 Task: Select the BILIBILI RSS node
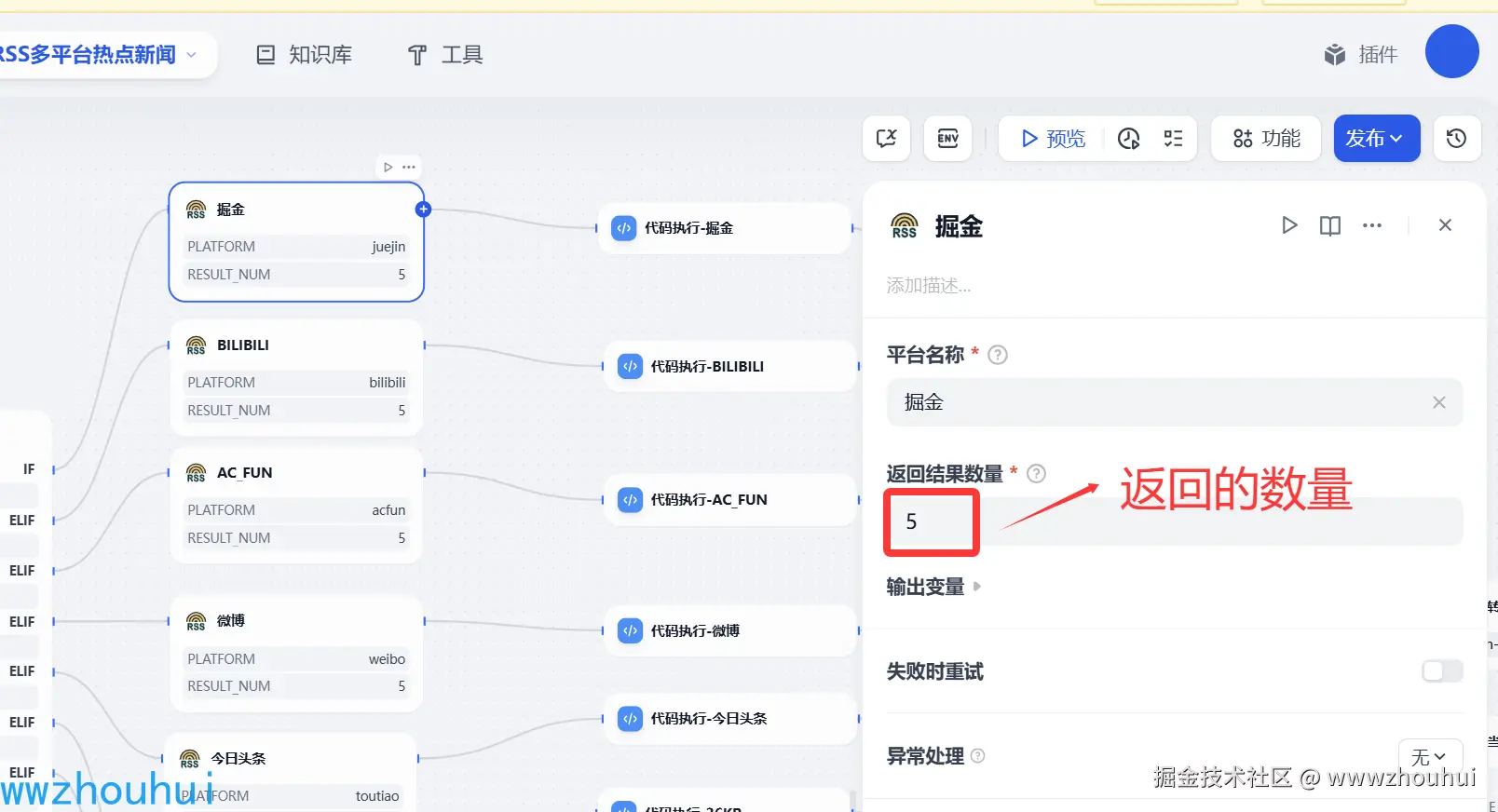point(296,377)
